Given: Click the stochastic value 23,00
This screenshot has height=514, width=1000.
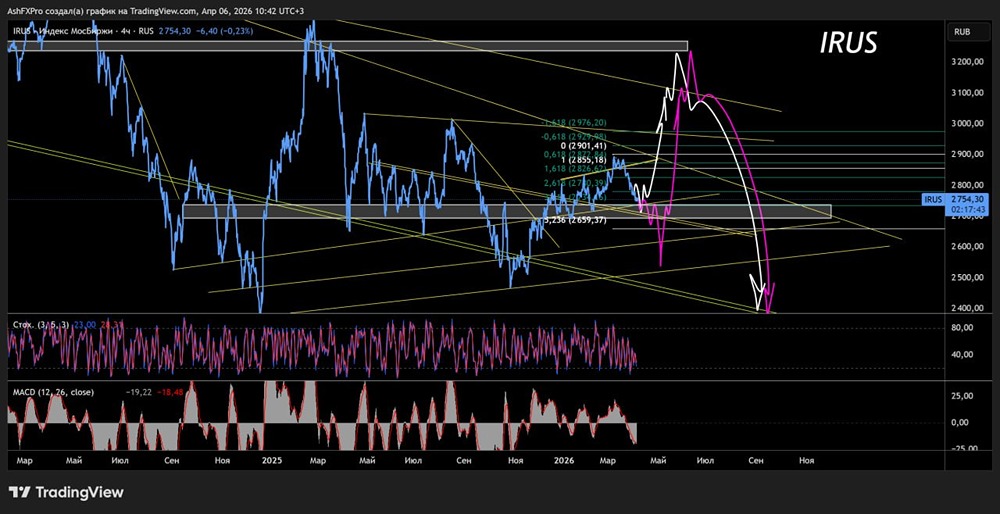Looking at the screenshot, I should [84, 325].
